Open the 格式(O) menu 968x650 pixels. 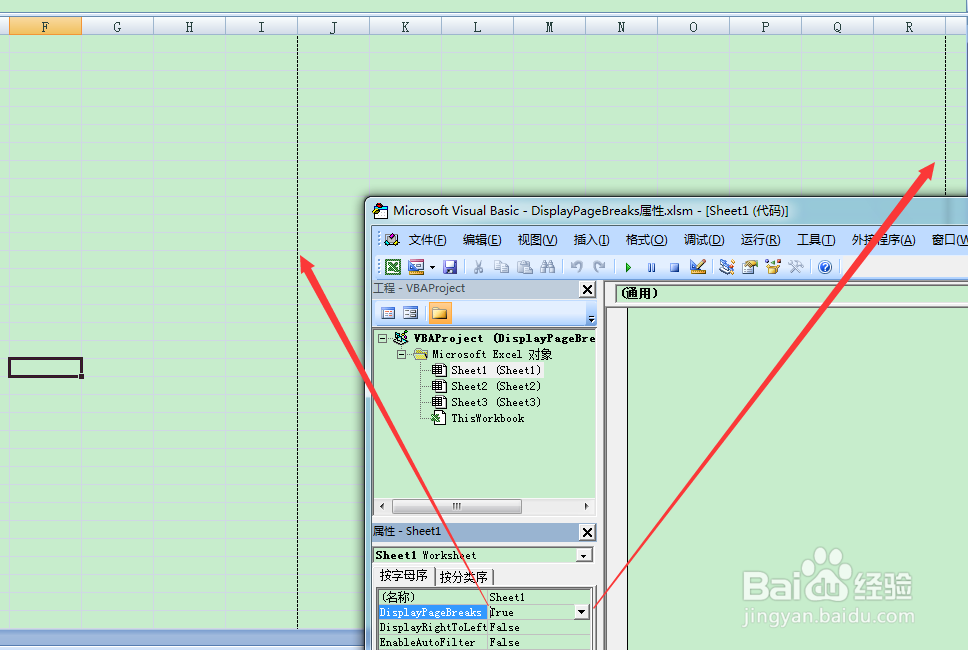(x=646, y=240)
